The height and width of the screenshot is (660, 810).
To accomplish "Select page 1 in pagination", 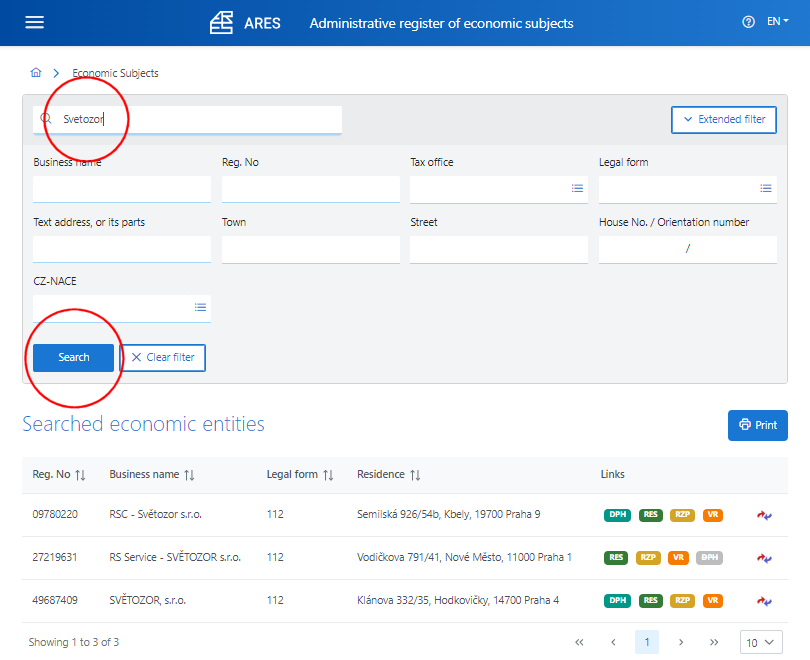I will pos(647,642).
